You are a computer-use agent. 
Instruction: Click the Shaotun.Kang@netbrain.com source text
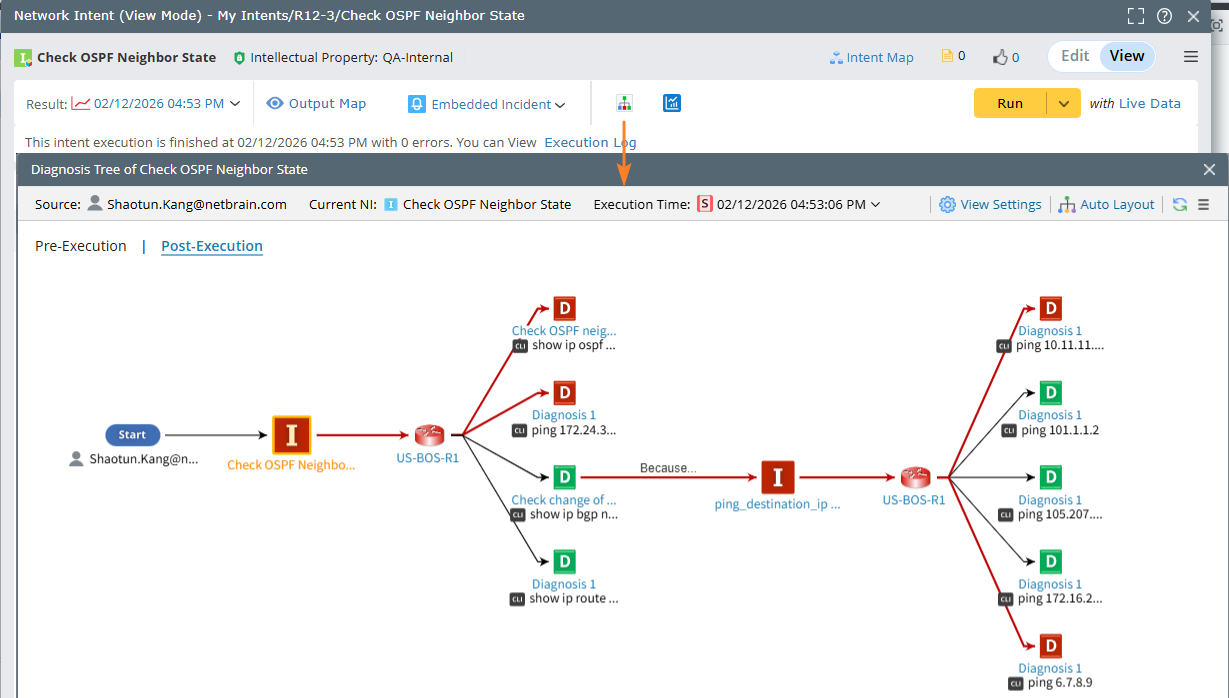(x=196, y=204)
